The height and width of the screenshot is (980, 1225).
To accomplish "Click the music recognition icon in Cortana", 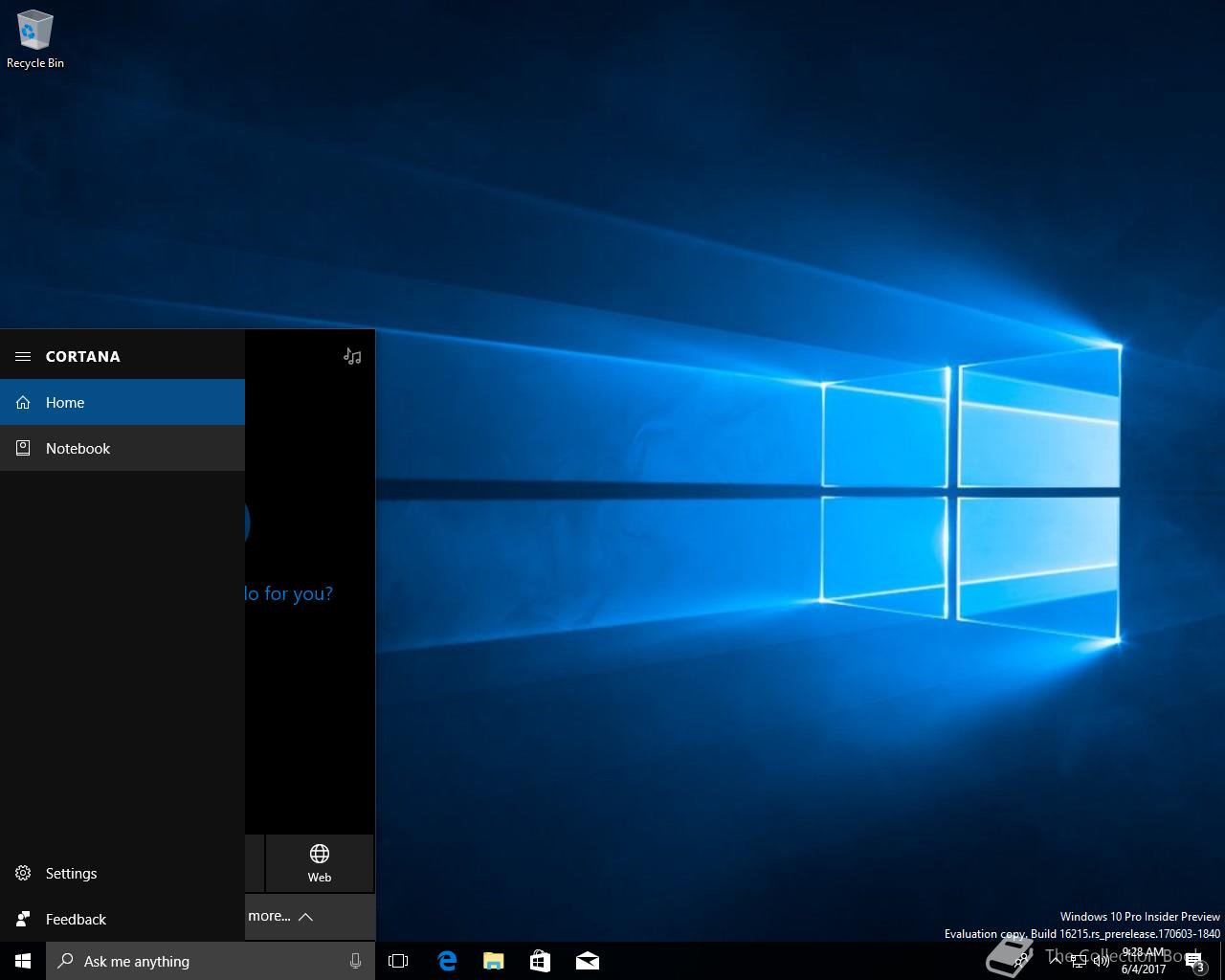I will (x=352, y=356).
